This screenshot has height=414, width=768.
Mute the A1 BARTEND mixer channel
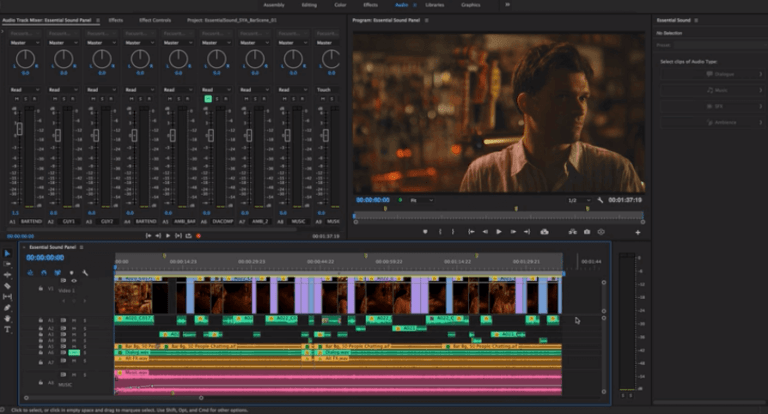click(x=17, y=99)
